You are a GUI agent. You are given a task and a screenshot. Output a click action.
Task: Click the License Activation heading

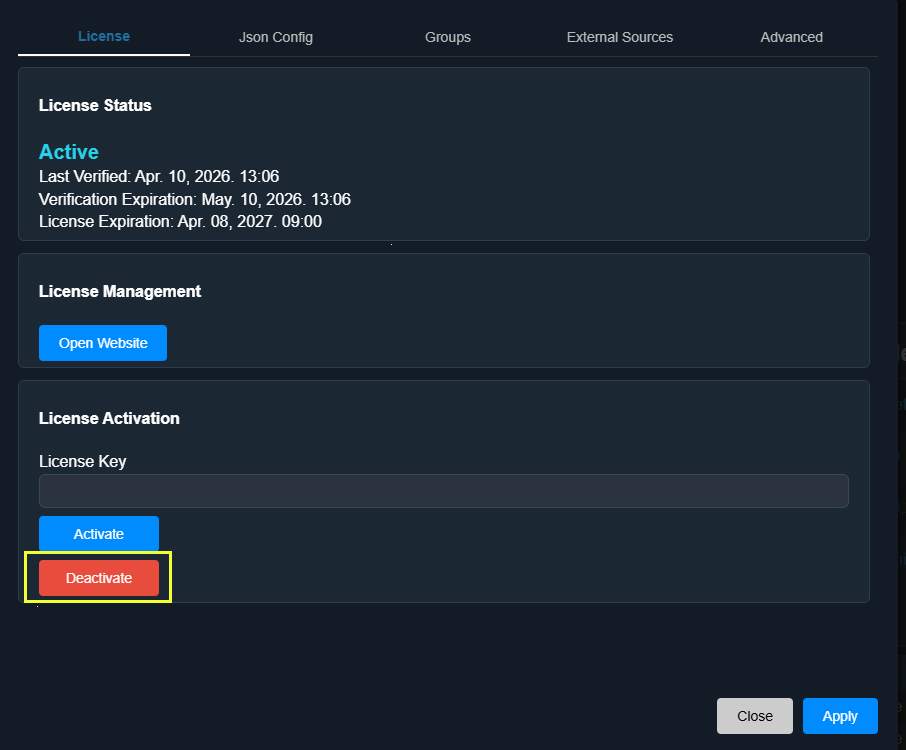tap(109, 418)
